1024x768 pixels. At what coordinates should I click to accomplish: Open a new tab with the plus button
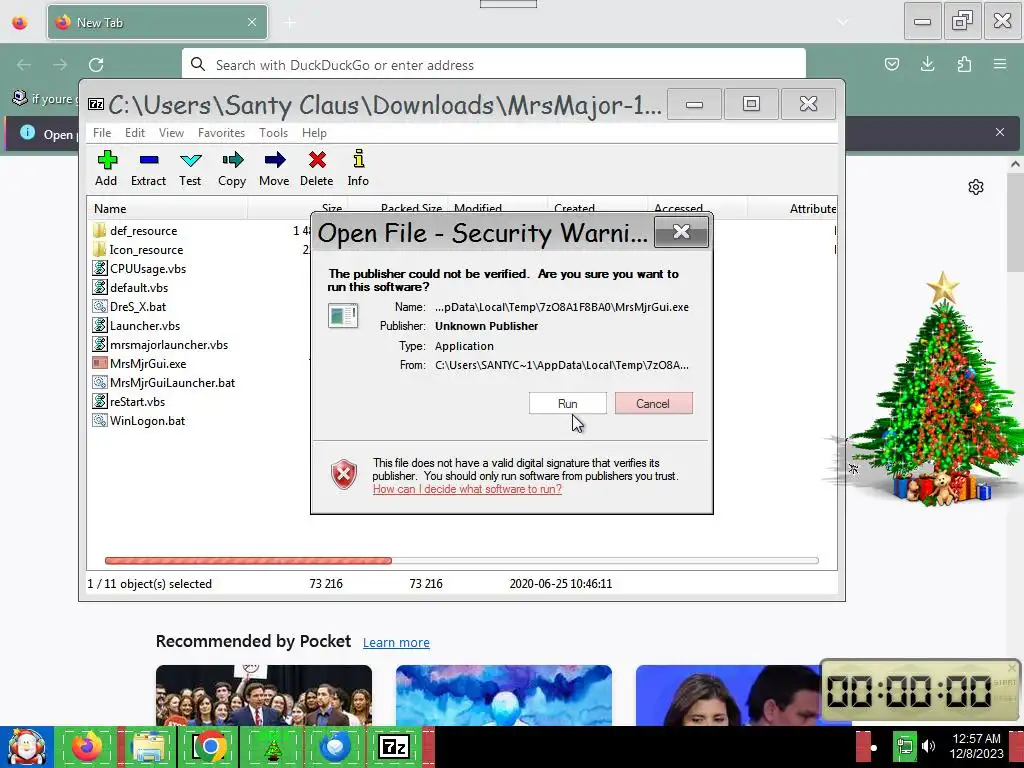click(x=290, y=23)
